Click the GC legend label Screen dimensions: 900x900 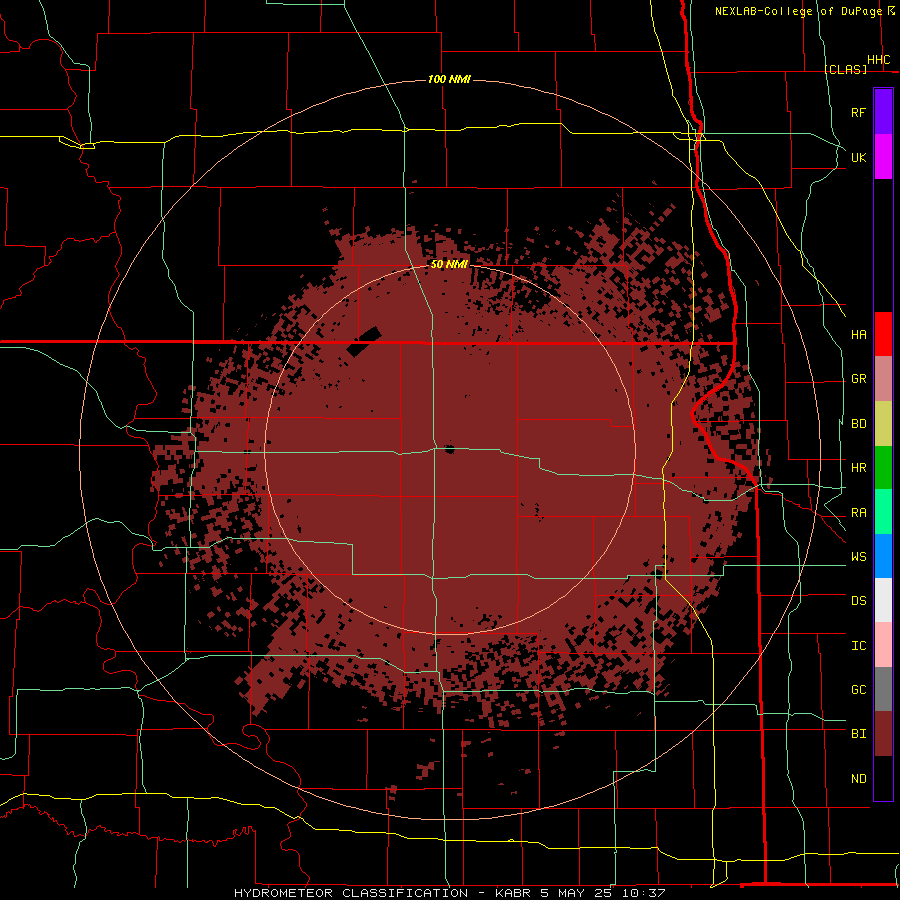(858, 690)
